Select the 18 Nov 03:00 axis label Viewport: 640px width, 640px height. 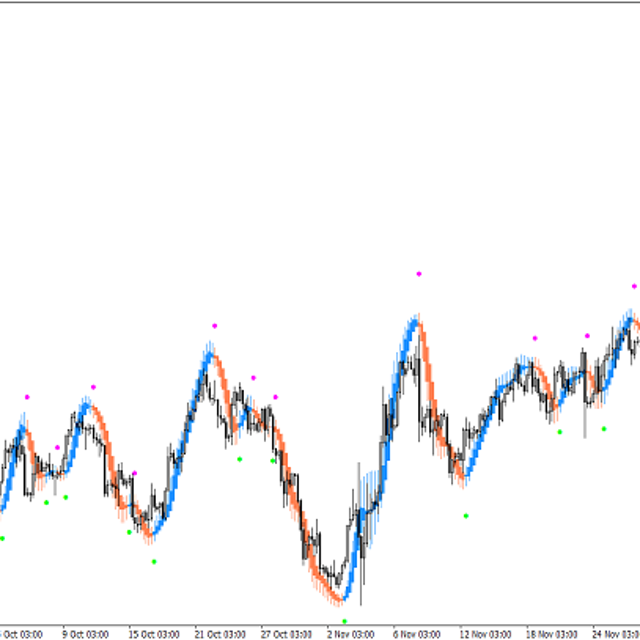[552, 633]
